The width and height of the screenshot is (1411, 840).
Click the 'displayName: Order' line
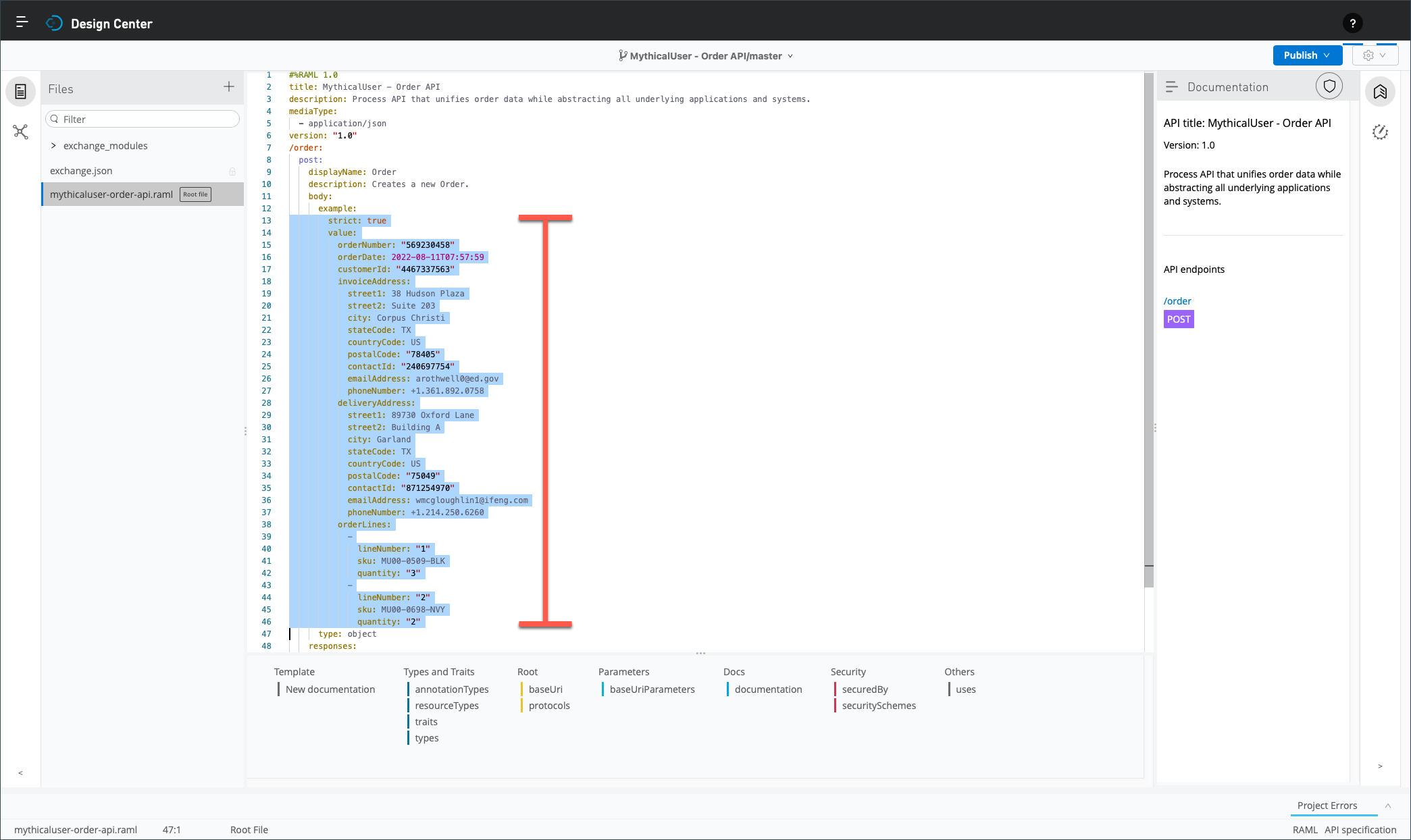[x=353, y=172]
